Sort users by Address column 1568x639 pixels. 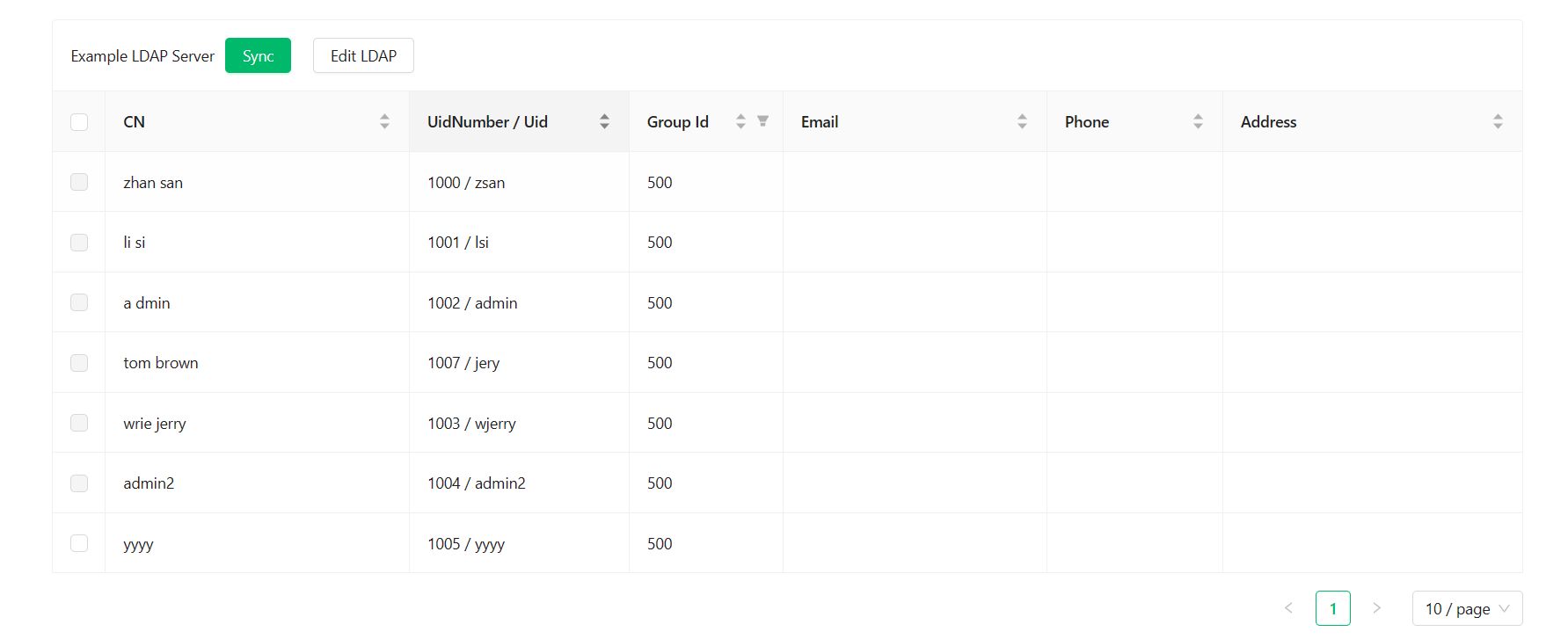tap(1498, 121)
